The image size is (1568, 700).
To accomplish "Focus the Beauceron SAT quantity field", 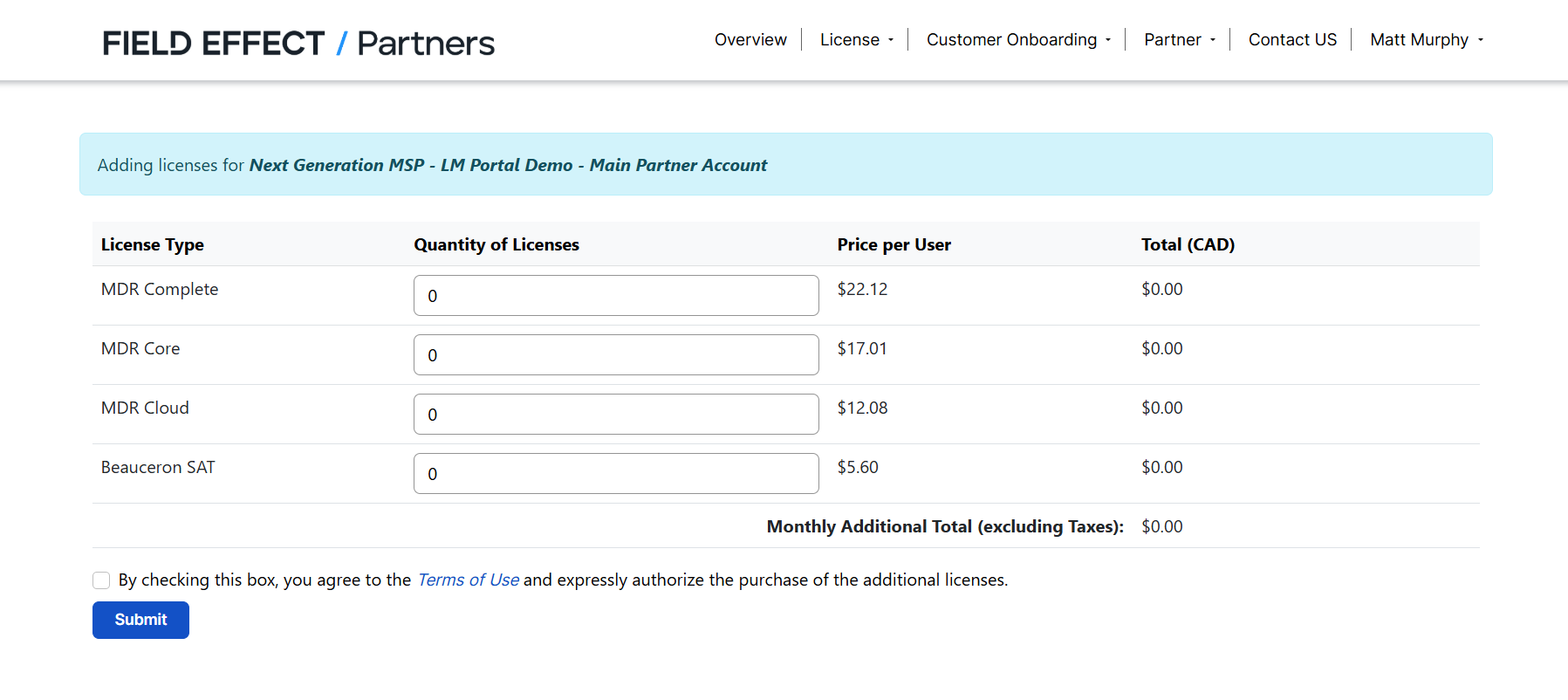I will tap(616, 474).
